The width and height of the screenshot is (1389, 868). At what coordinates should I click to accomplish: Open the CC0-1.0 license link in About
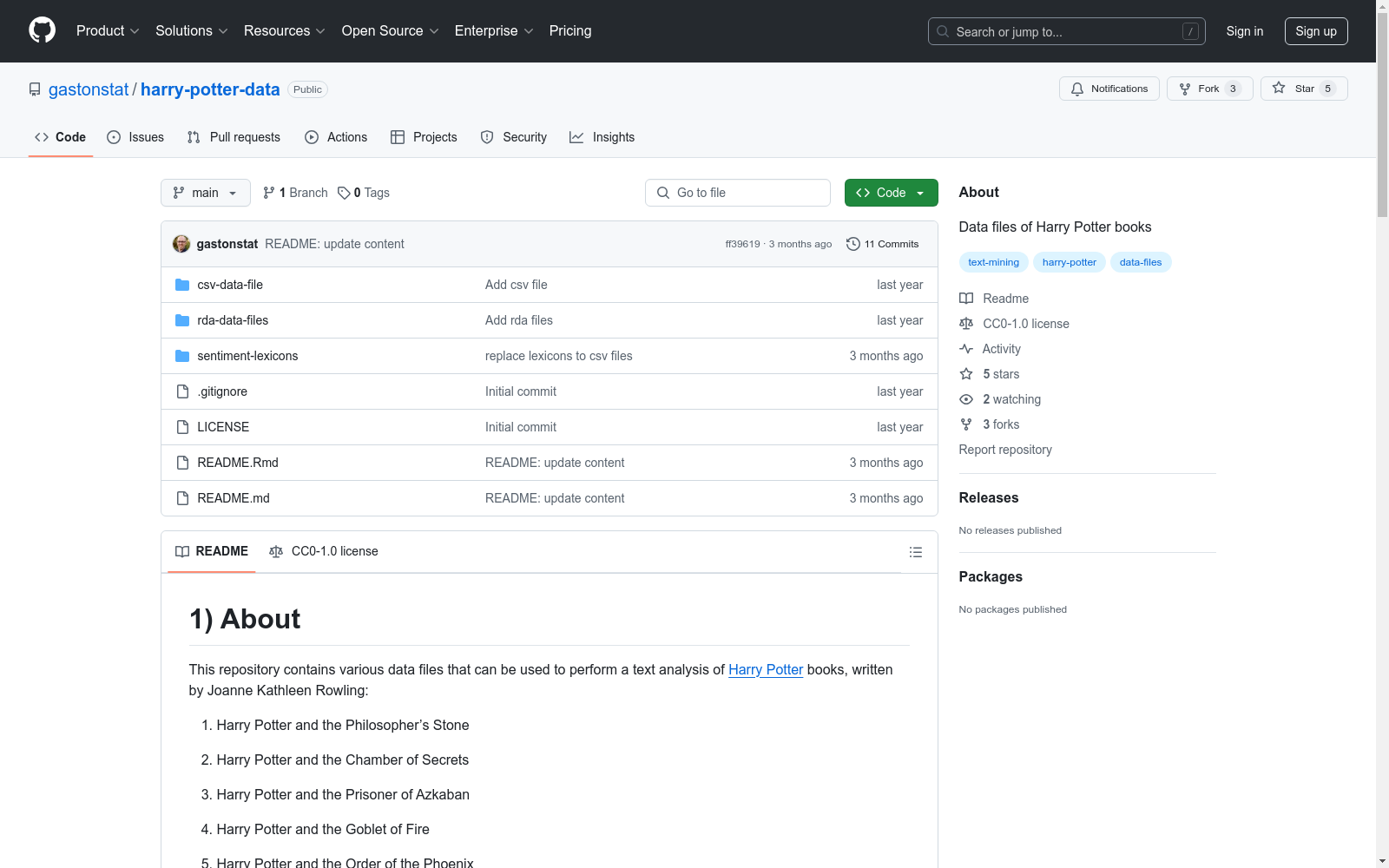pos(1014,324)
